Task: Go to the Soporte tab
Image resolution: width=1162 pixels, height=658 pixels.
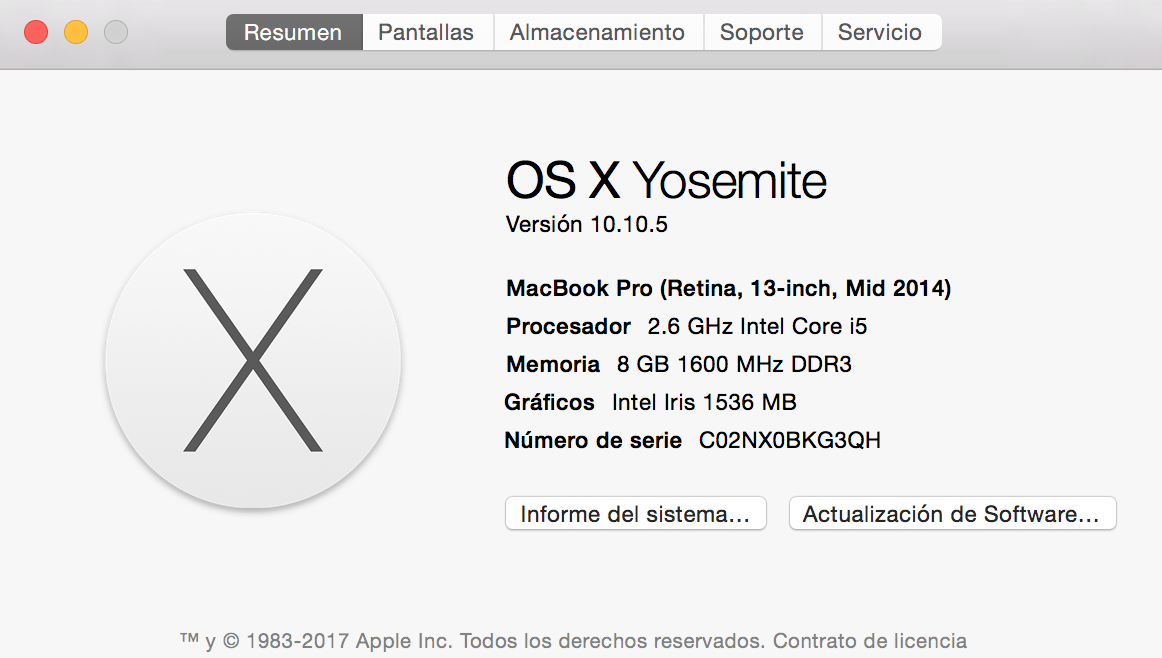Action: (763, 33)
